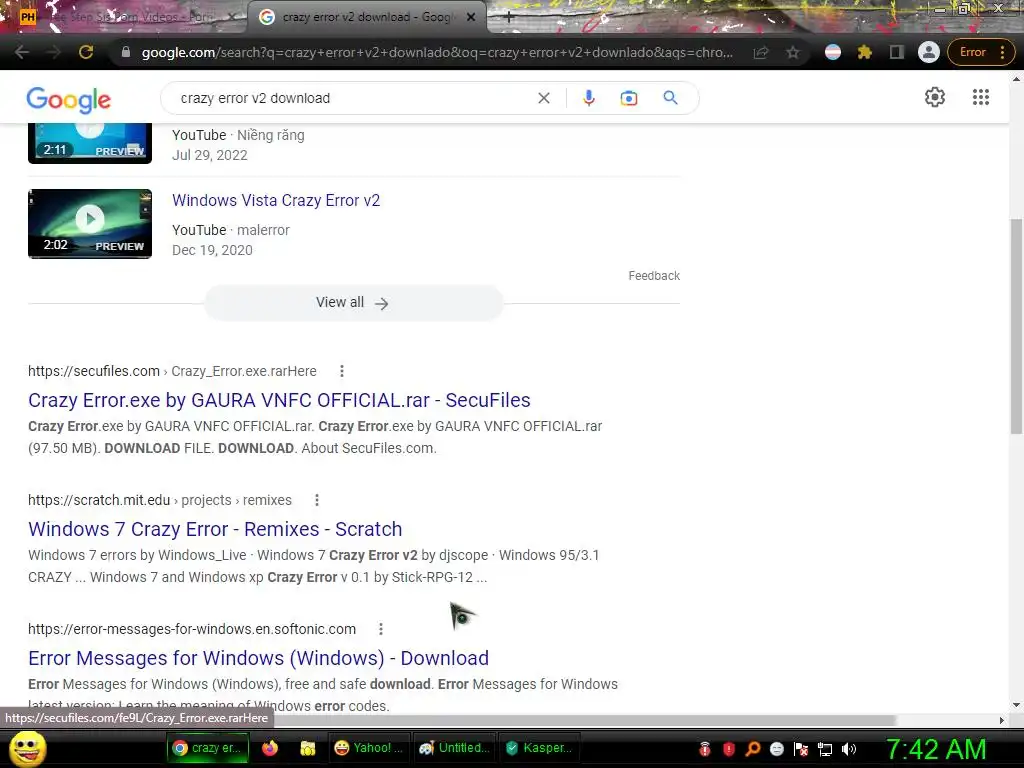Open the network tray icon
The height and width of the screenshot is (768, 1024).
pos(825,749)
